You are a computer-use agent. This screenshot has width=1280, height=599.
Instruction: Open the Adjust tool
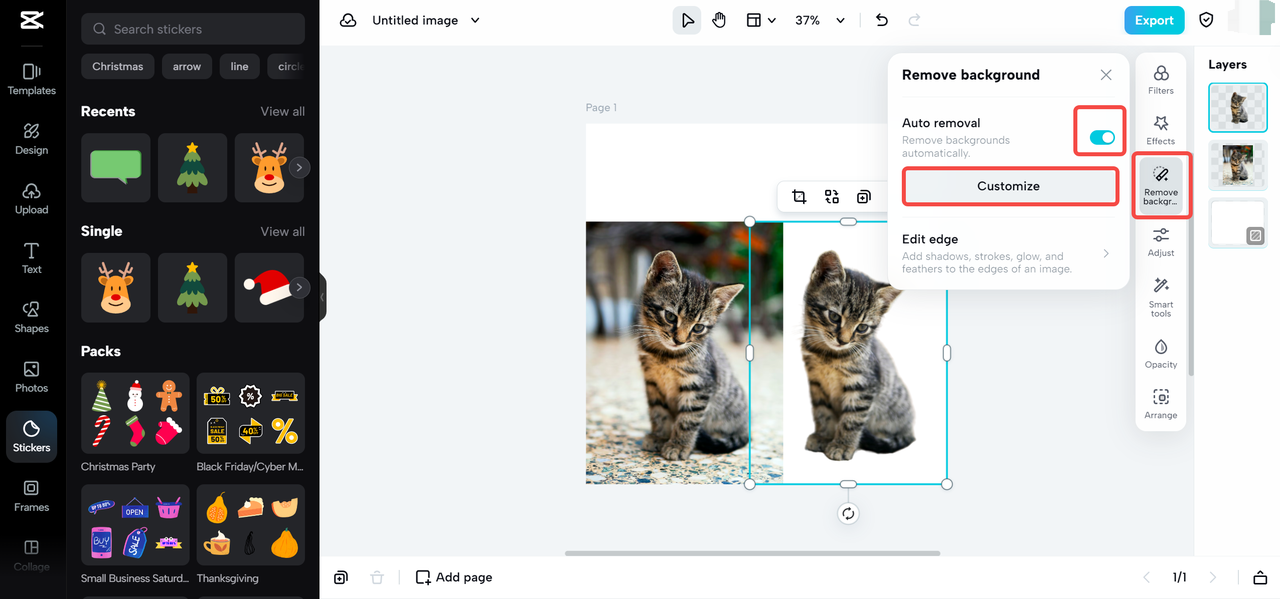[1161, 242]
